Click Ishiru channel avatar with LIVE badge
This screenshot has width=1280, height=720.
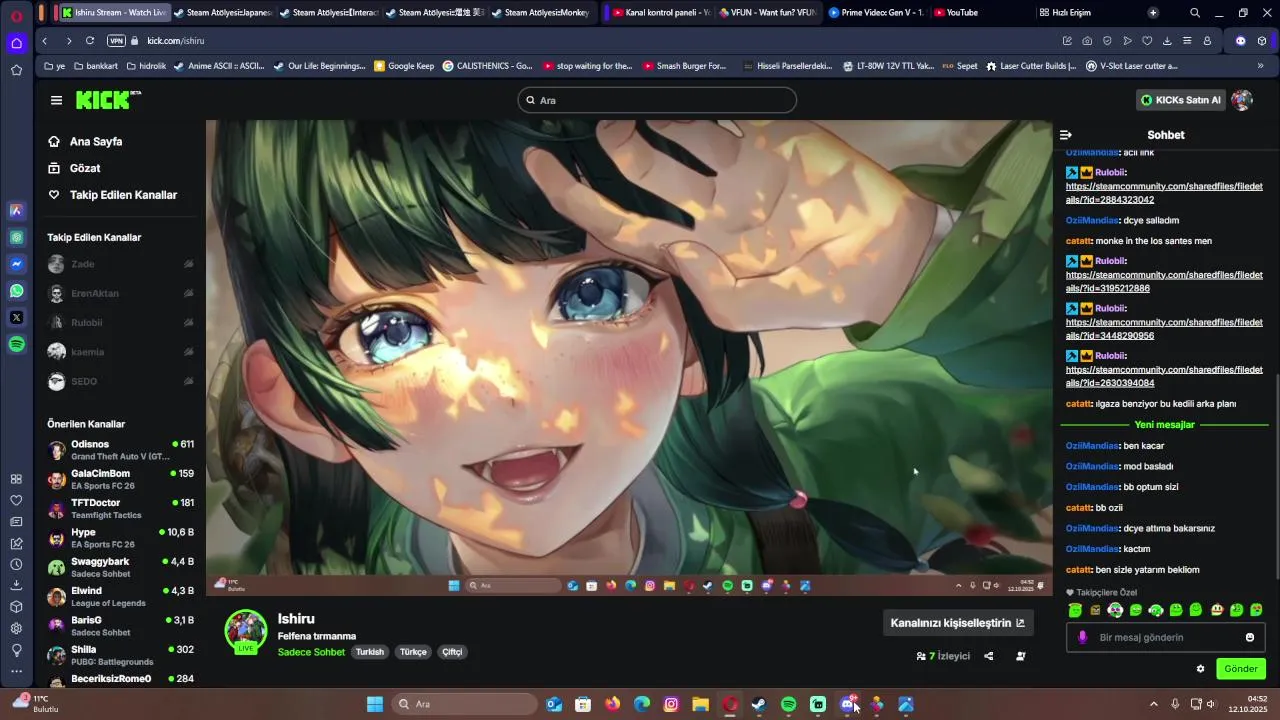245,632
